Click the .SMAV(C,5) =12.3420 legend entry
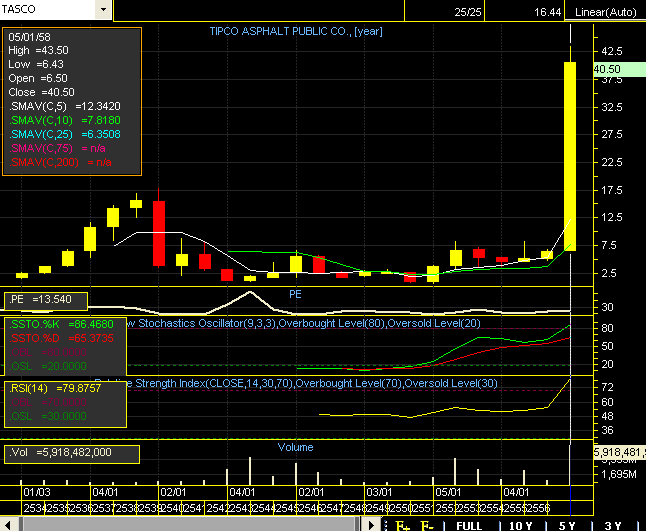This screenshot has width=646, height=531. tap(65, 106)
